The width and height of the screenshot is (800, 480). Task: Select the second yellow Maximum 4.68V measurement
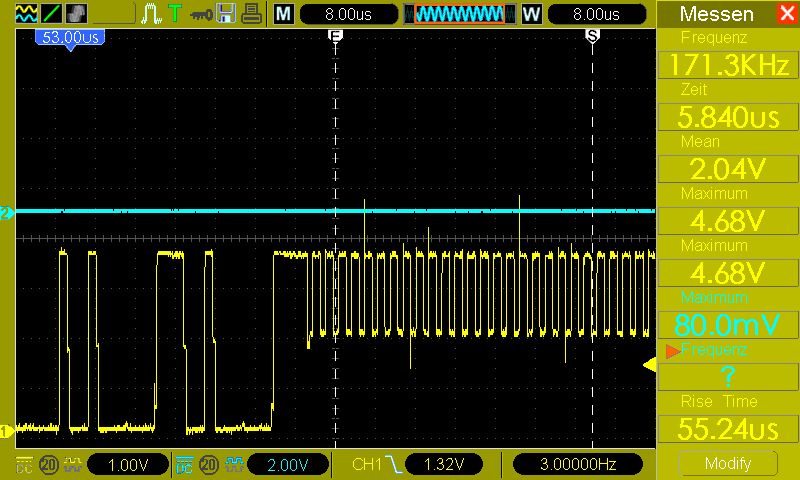click(728, 274)
